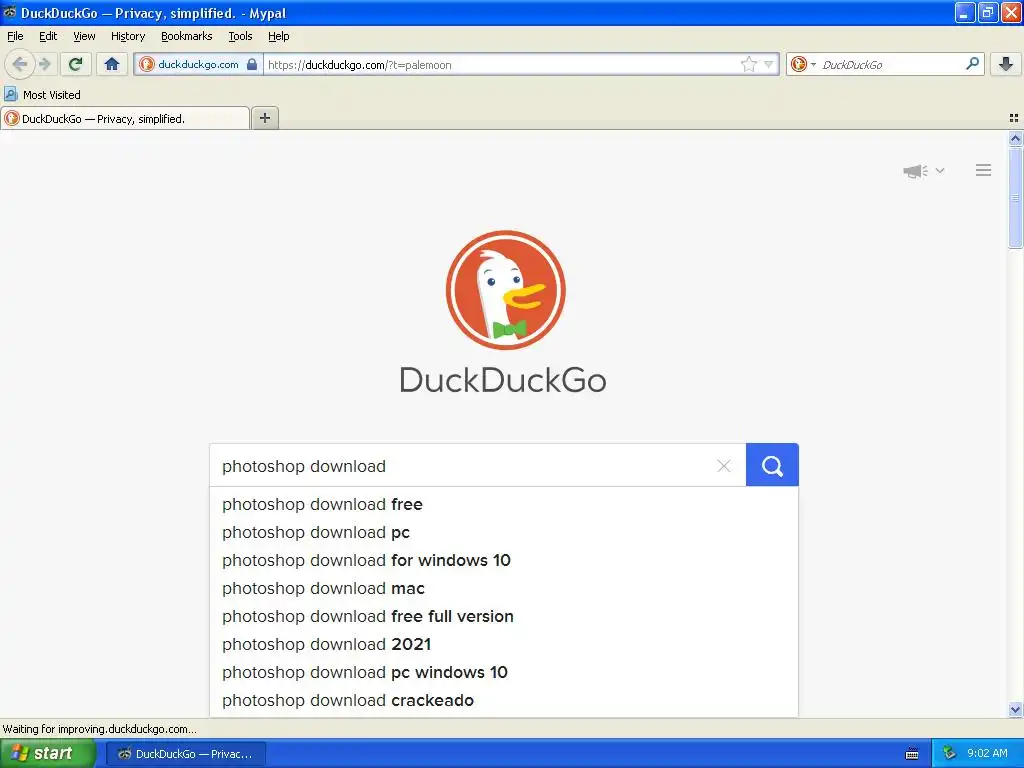Clear the search text with the X
This screenshot has height=768, width=1024.
724,466
